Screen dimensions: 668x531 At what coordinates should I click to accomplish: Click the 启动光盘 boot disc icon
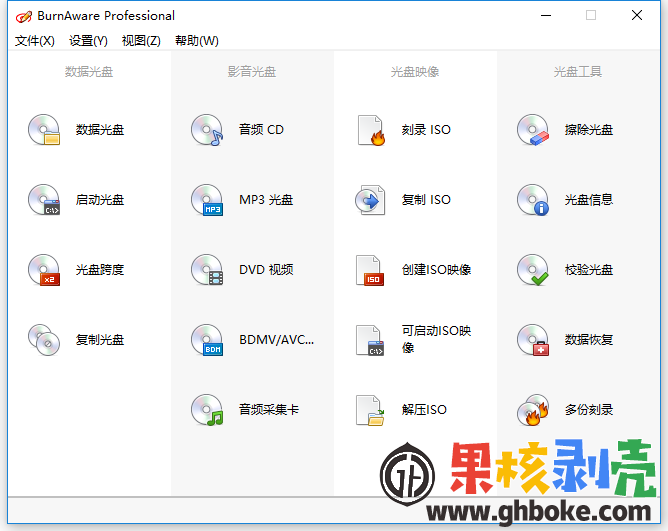tap(44, 199)
